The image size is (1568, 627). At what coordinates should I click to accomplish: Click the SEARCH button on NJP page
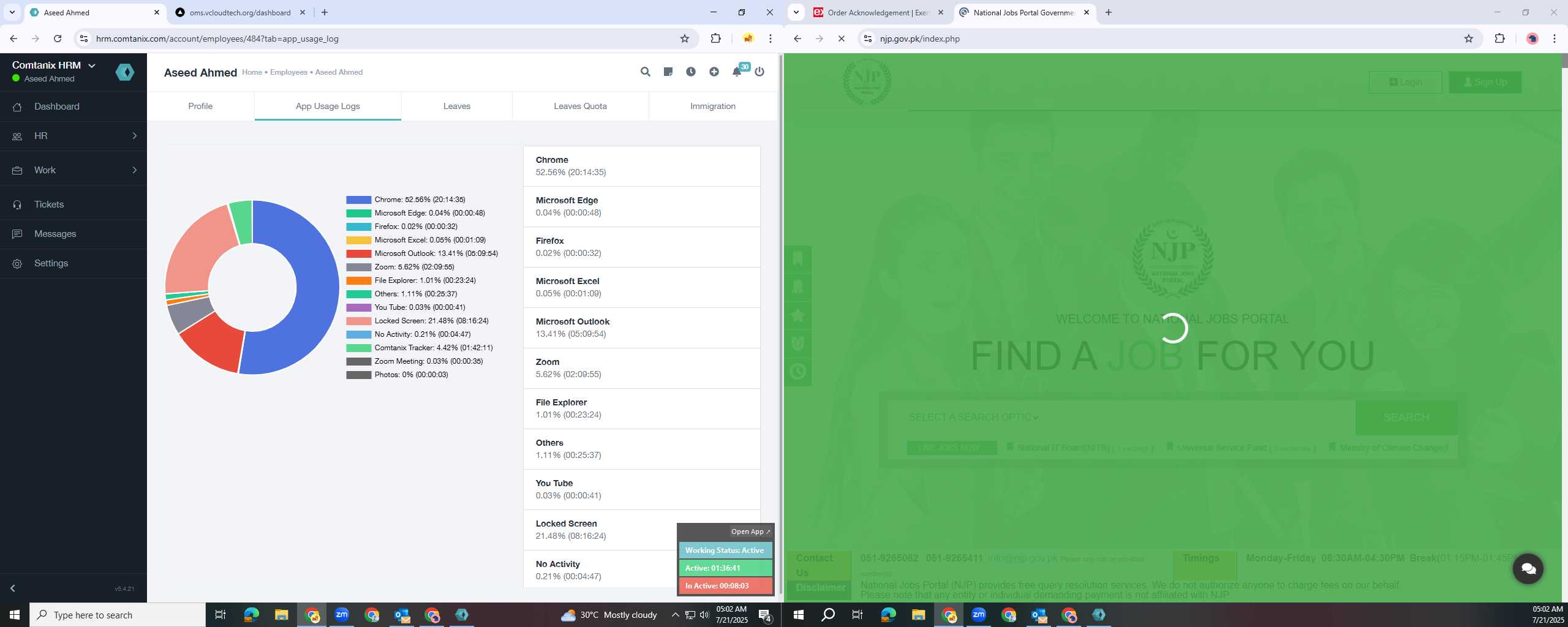tap(1406, 418)
